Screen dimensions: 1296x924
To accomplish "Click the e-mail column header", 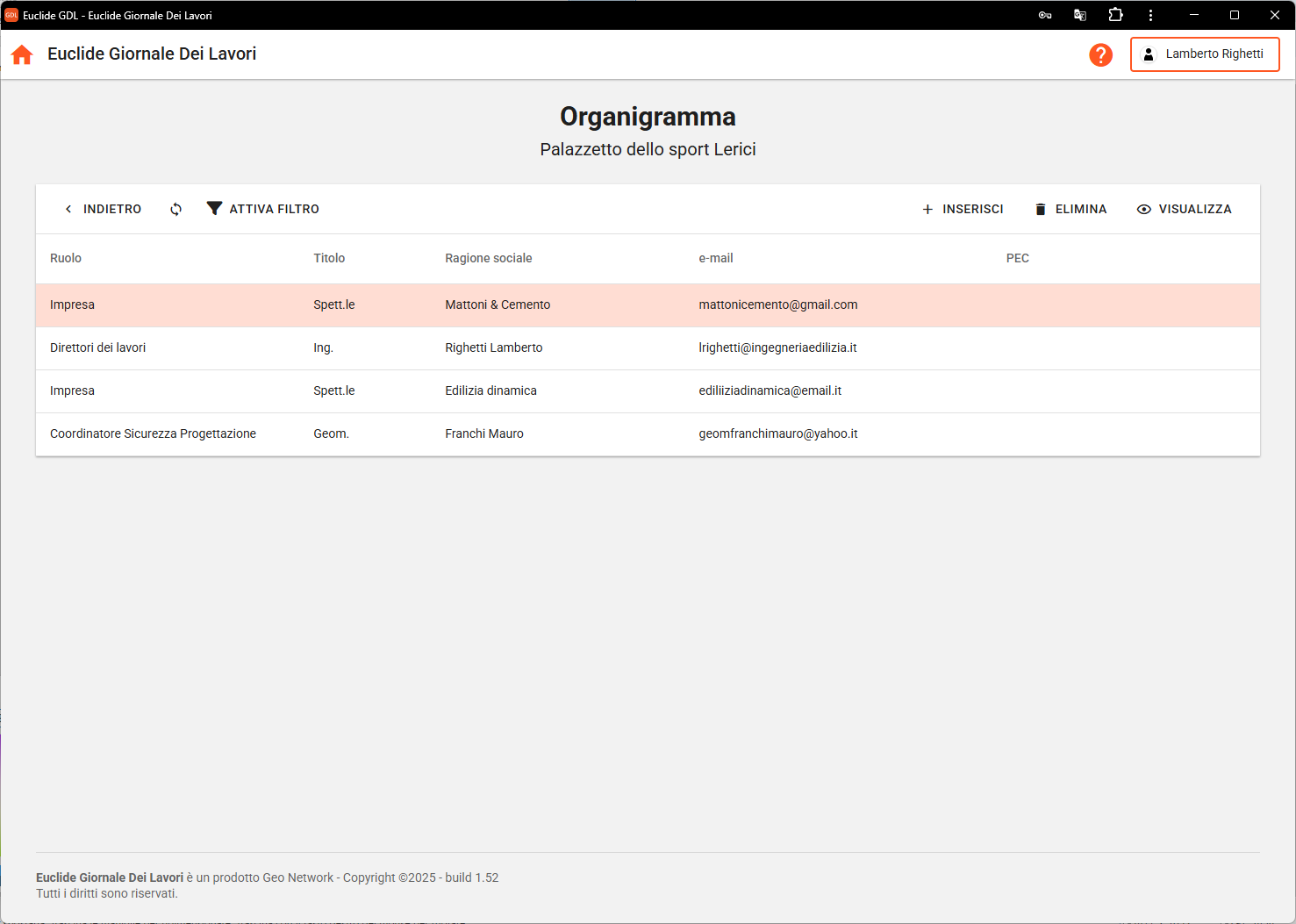I will pos(715,258).
